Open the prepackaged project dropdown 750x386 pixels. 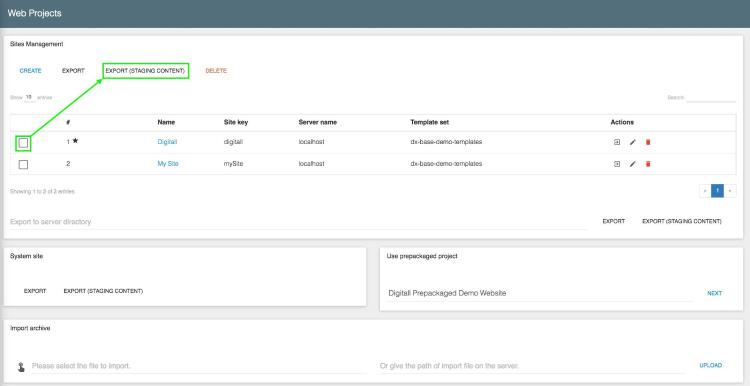[x=540, y=293]
